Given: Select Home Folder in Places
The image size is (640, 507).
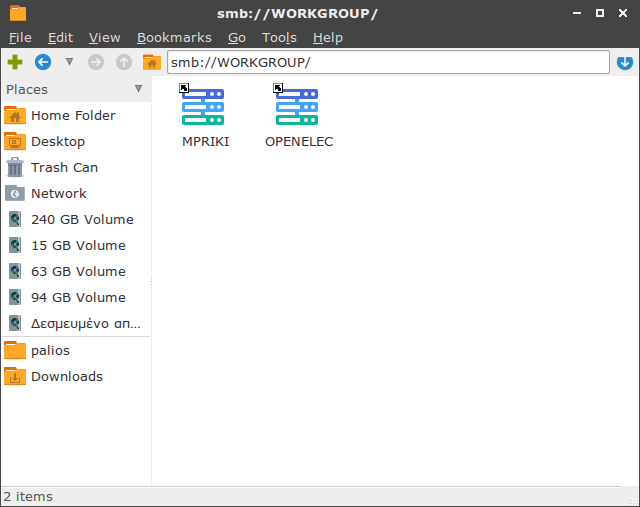Looking at the screenshot, I should click(76, 116).
